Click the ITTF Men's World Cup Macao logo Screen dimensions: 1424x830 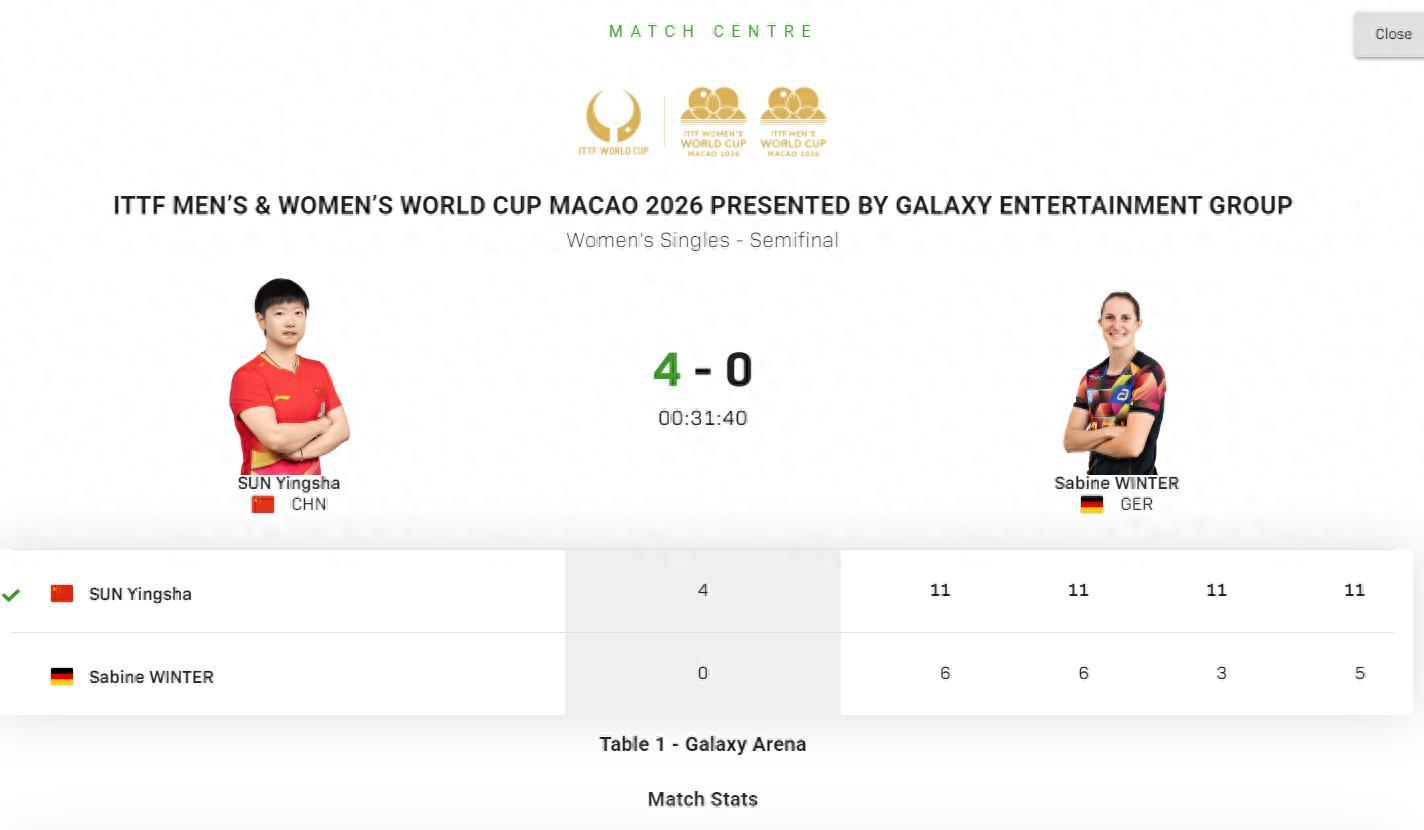point(793,121)
